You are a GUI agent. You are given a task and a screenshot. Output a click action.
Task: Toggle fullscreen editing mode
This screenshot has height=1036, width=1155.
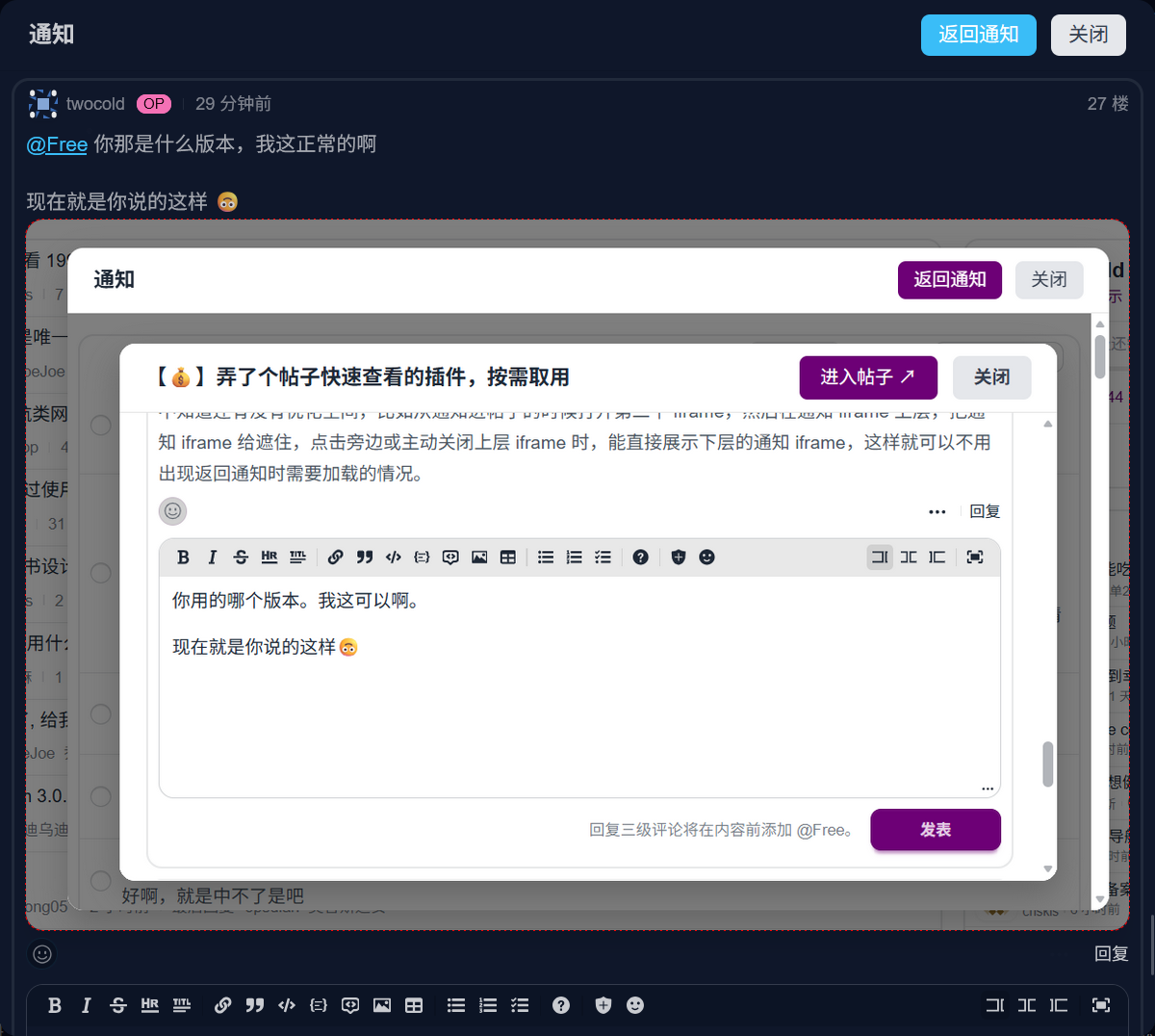(974, 557)
